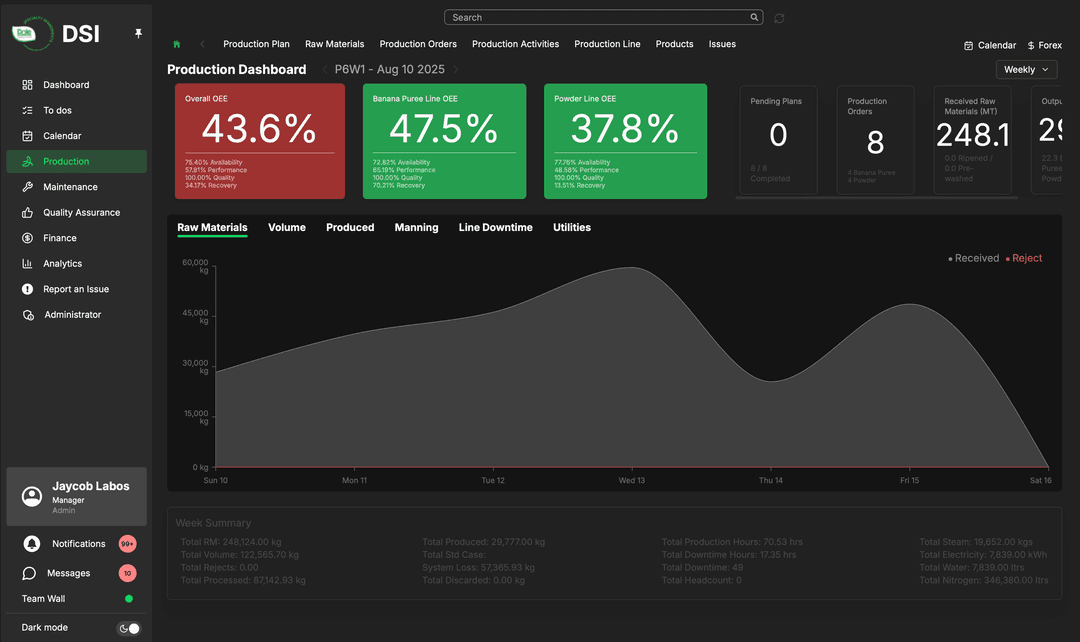Open Messages chat bubble icon

point(30,574)
